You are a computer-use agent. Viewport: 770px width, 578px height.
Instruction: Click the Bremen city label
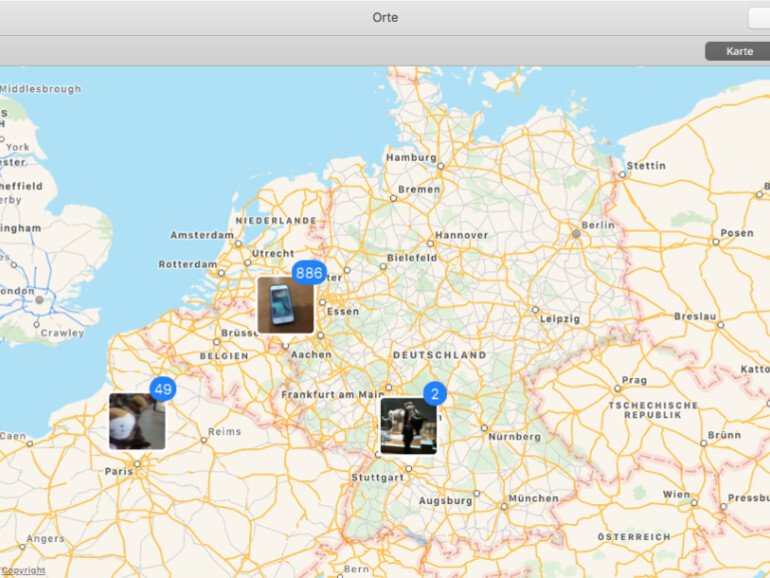tap(419, 189)
